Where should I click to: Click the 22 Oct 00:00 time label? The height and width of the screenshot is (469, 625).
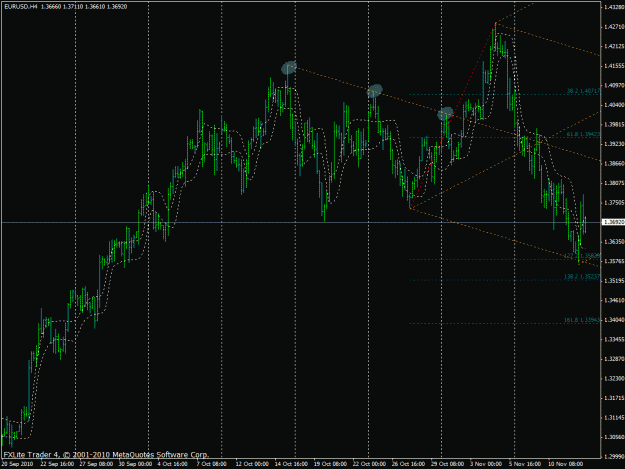click(369, 464)
